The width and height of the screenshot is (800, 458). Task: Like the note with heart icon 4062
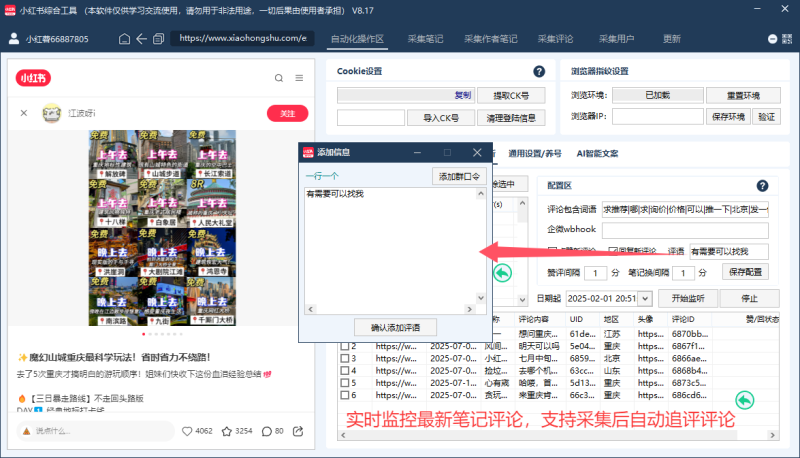click(x=187, y=431)
